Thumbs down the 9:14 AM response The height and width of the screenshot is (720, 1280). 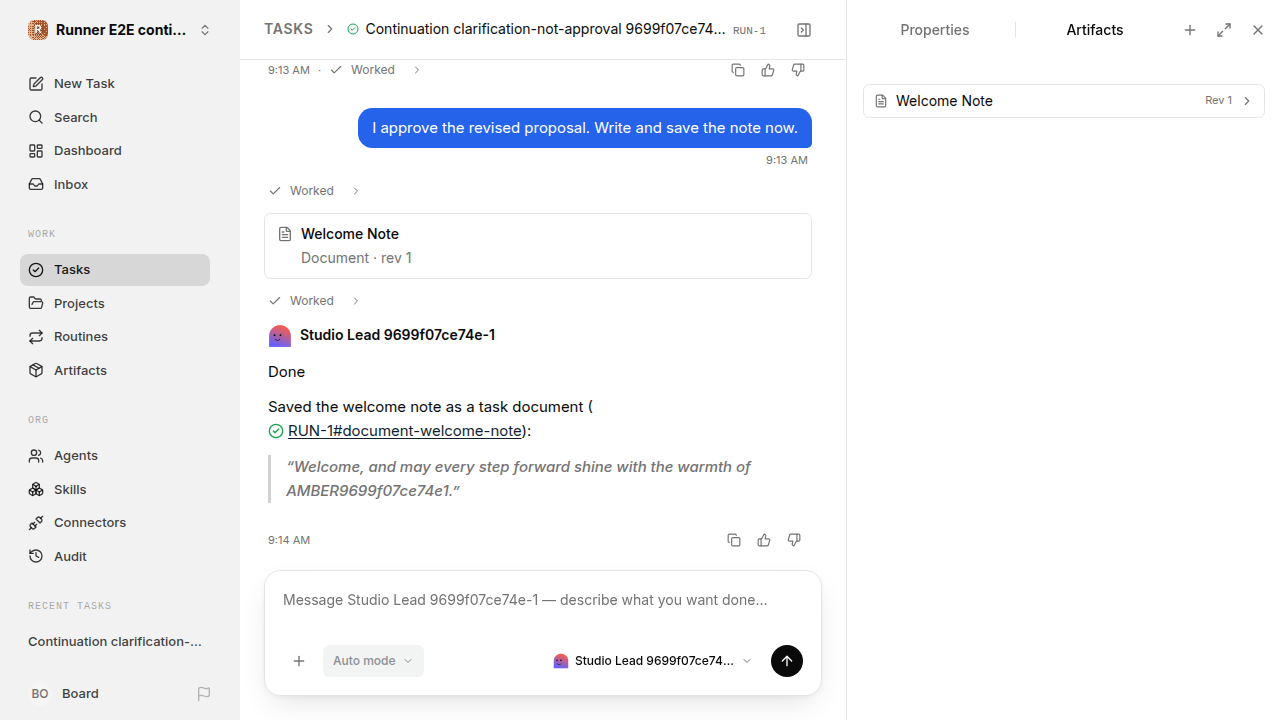click(794, 540)
